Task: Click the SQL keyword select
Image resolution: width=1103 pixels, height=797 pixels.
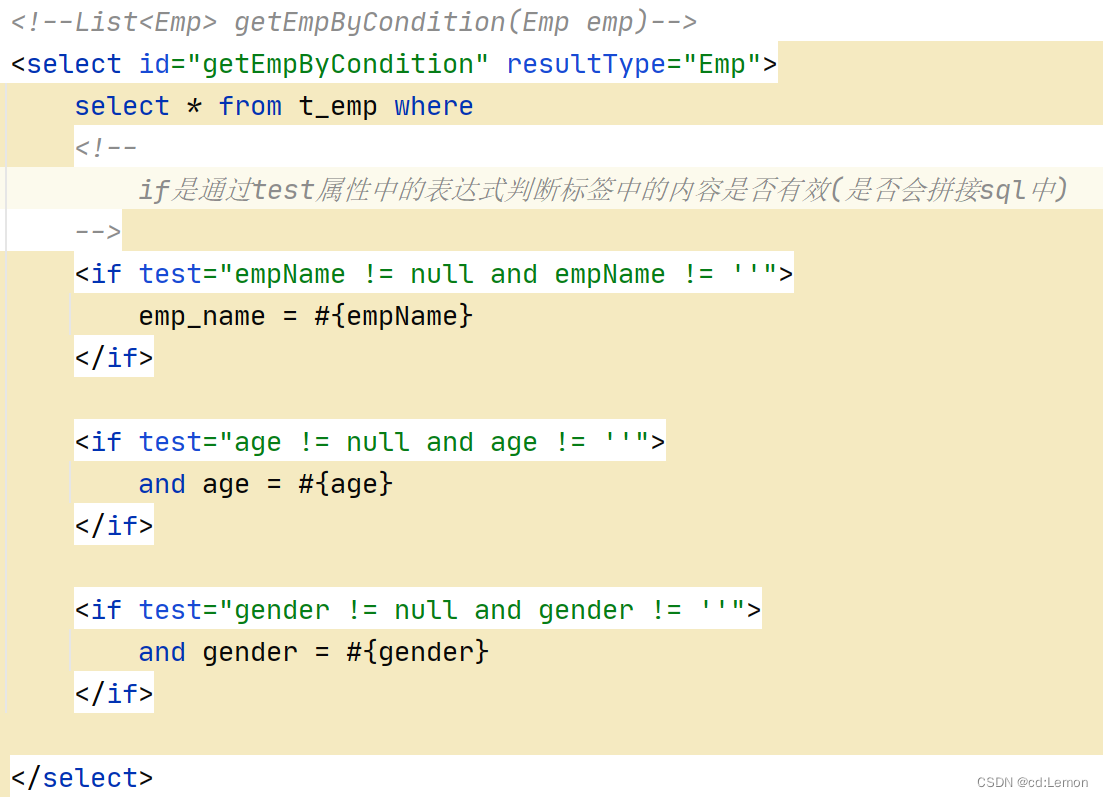Action: coord(122,106)
